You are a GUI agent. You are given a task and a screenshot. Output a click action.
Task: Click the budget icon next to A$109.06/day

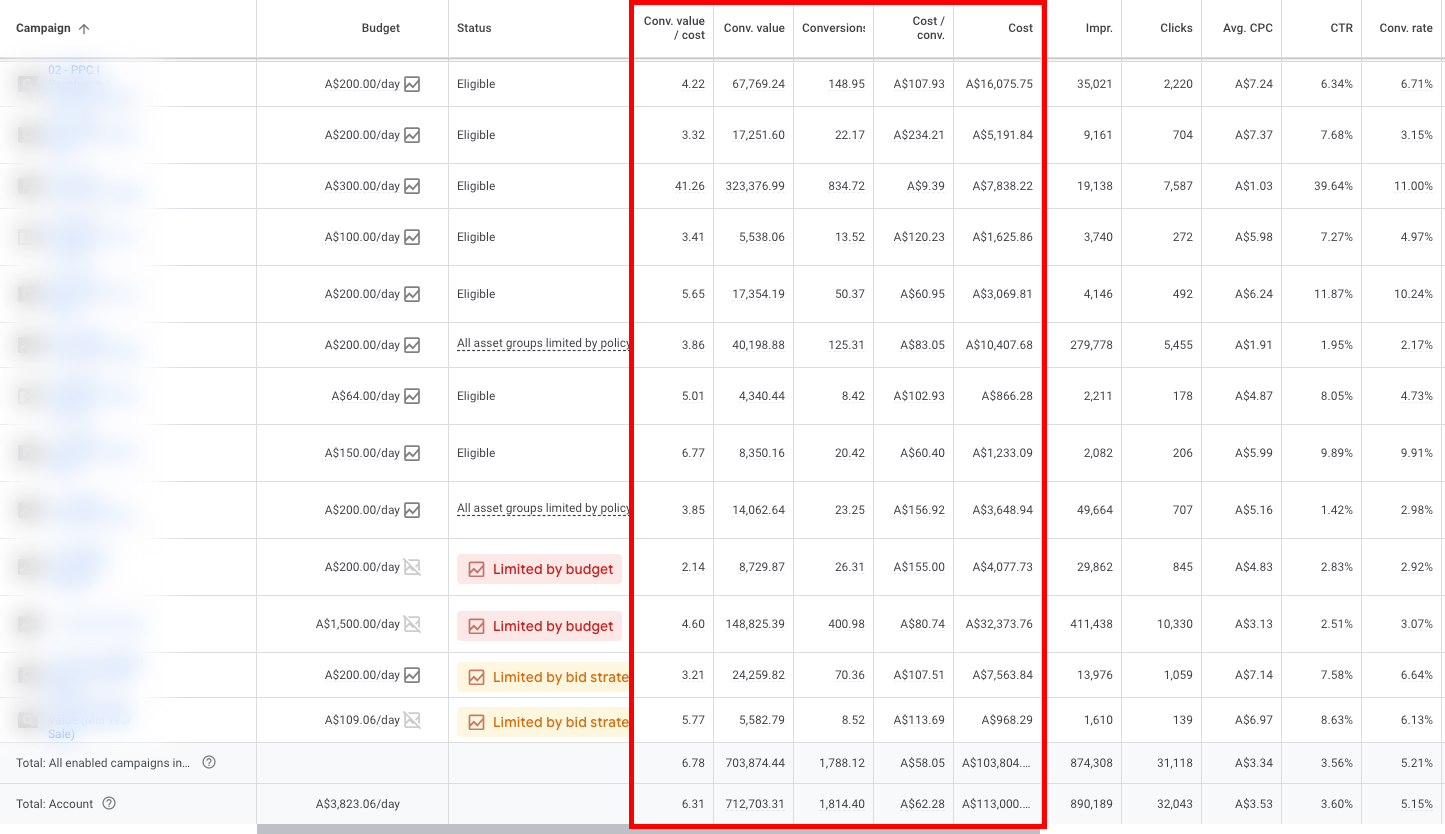pos(412,720)
